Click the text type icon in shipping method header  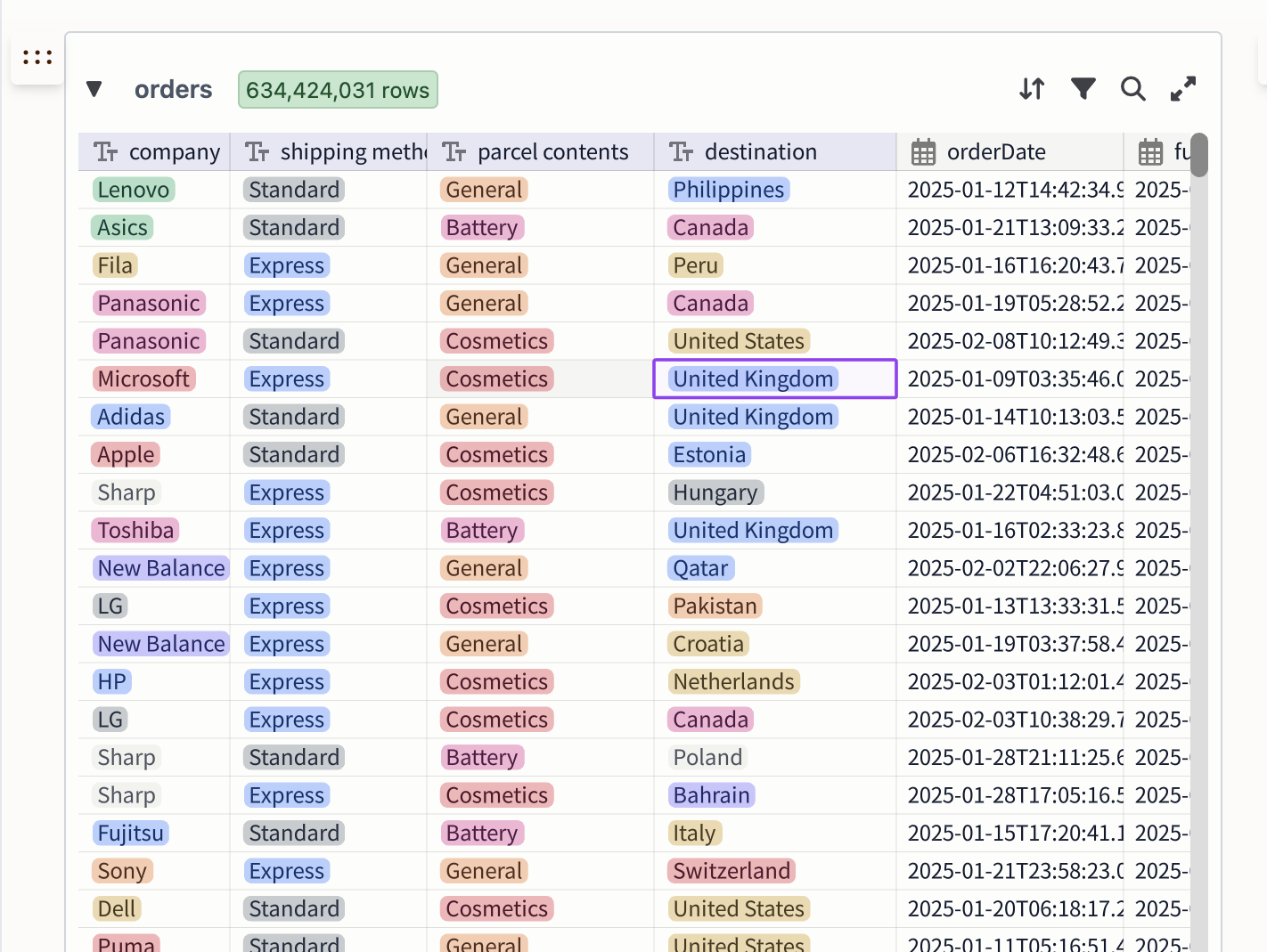coord(257,152)
